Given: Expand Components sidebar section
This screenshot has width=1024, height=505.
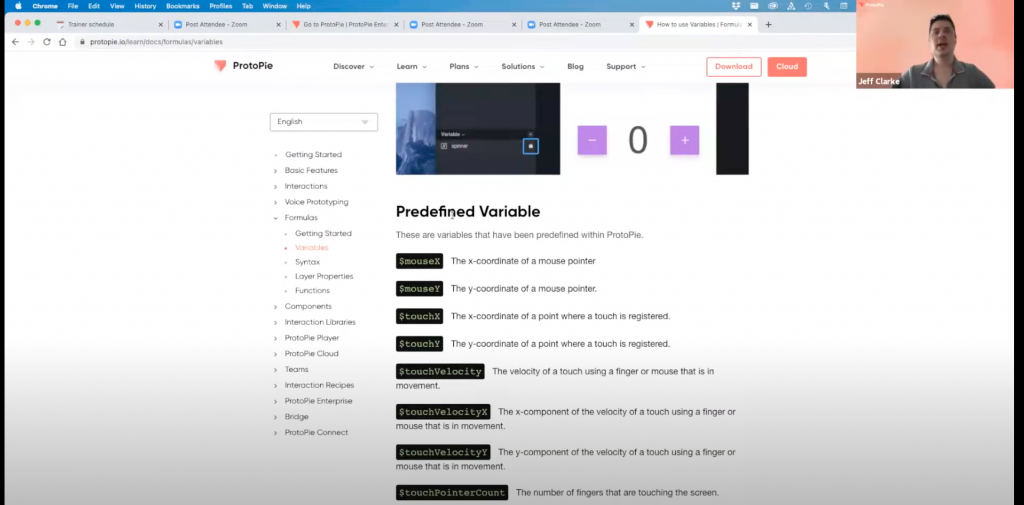Looking at the screenshot, I should (308, 306).
